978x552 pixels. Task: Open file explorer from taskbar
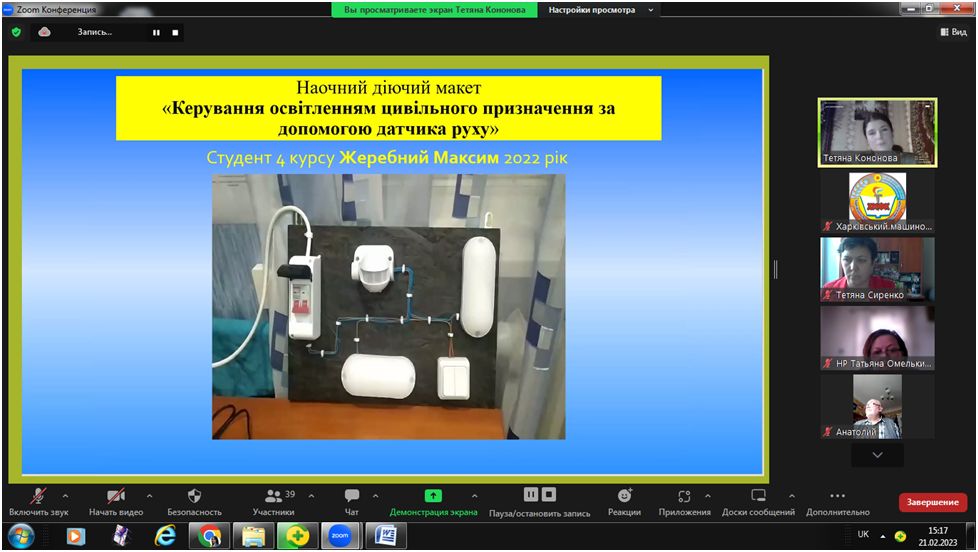pyautogui.click(x=253, y=536)
